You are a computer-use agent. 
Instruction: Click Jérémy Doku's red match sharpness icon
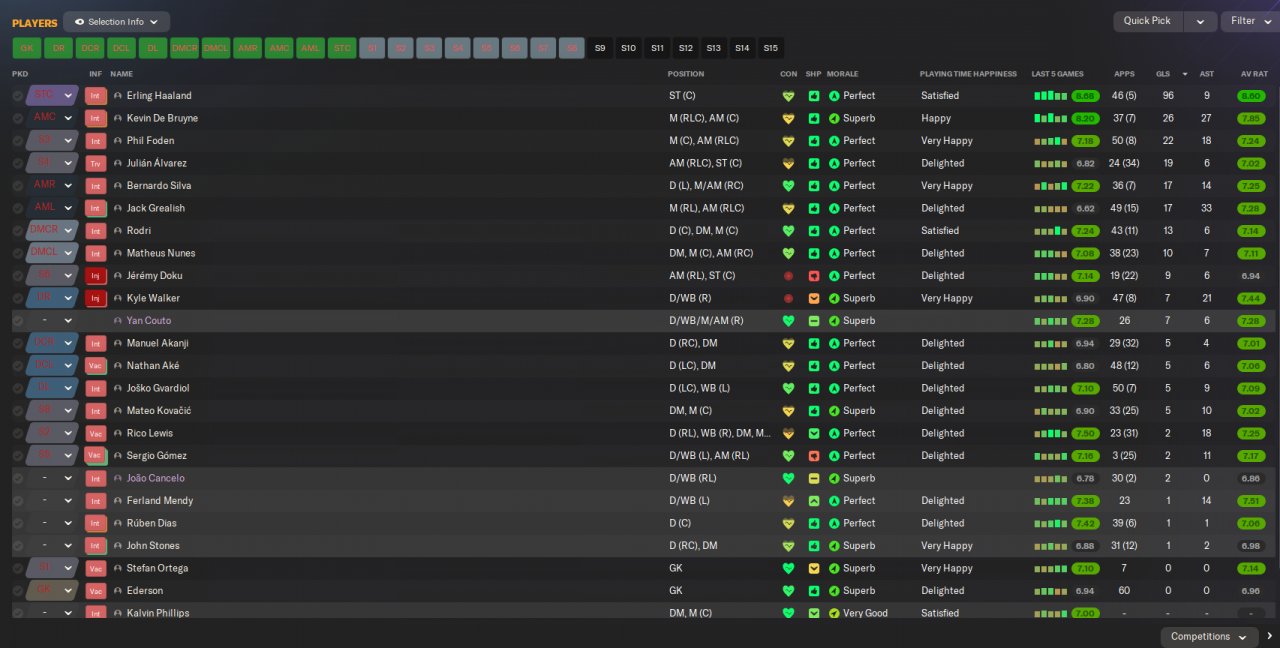coord(814,276)
